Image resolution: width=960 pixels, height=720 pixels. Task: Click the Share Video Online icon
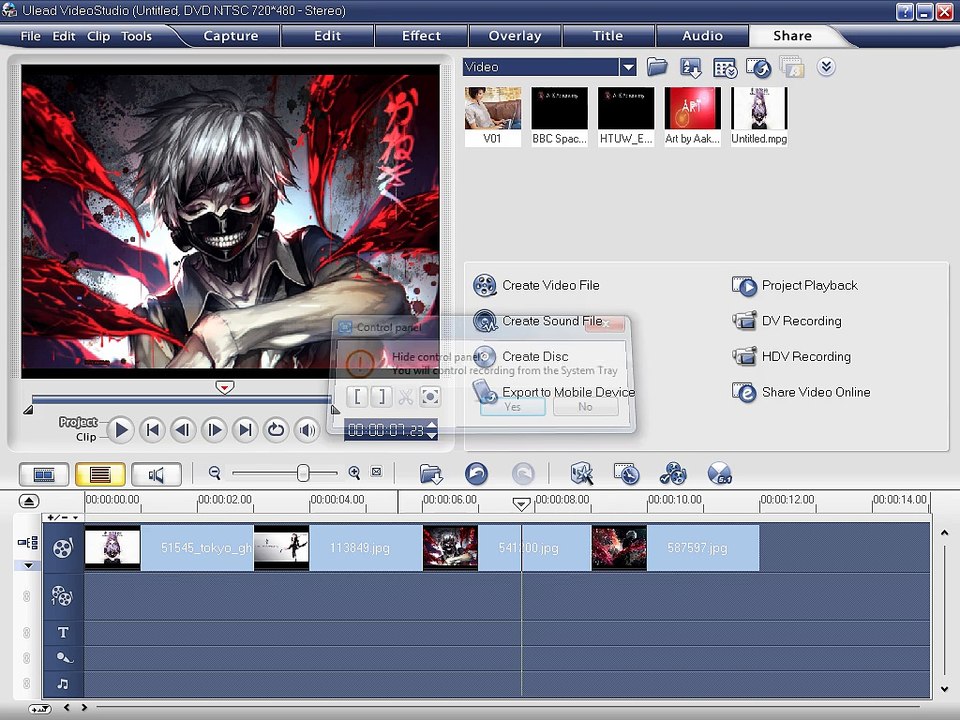744,392
